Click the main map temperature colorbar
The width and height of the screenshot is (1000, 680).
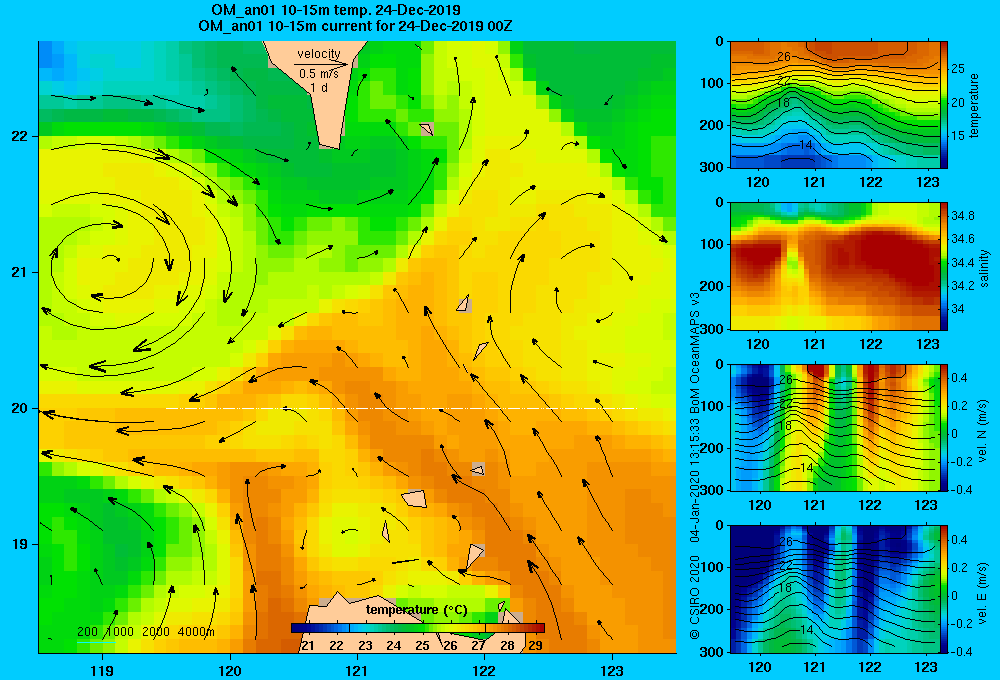point(418,628)
